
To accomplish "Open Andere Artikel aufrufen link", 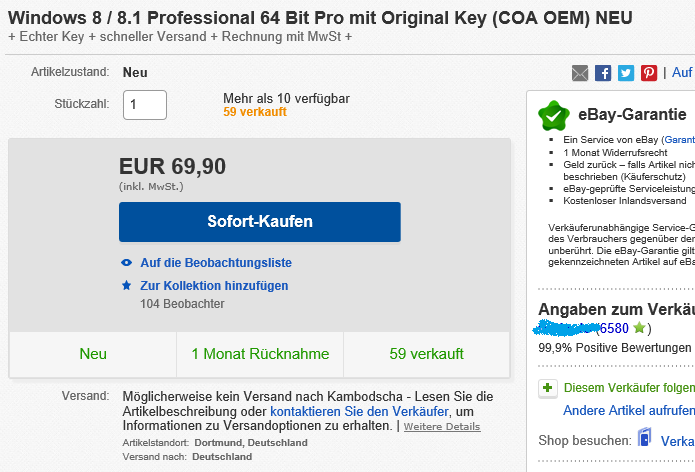I will pos(629,411).
